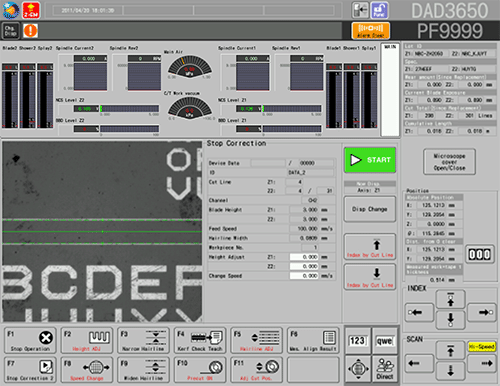Viewport: 500px width, 386px height.
Task: Click the date and time status field
Action: (x=88, y=10)
